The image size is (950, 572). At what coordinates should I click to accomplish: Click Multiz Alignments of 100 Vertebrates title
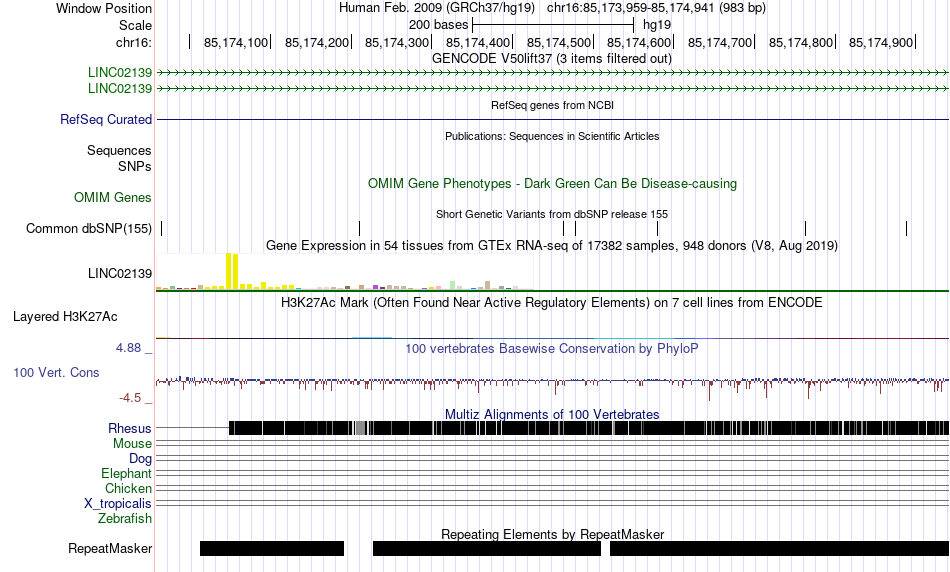click(x=552, y=414)
